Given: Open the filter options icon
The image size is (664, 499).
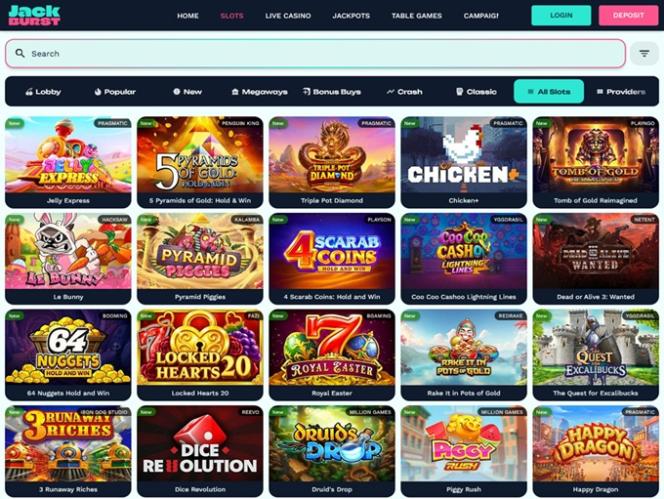Looking at the screenshot, I should coord(644,54).
